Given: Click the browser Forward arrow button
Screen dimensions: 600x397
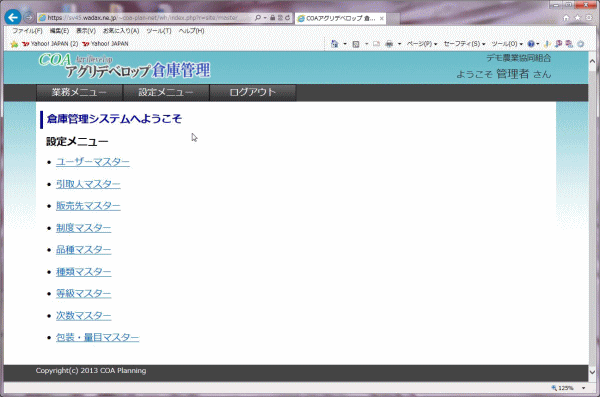Looking at the screenshot, I should 29,18.
